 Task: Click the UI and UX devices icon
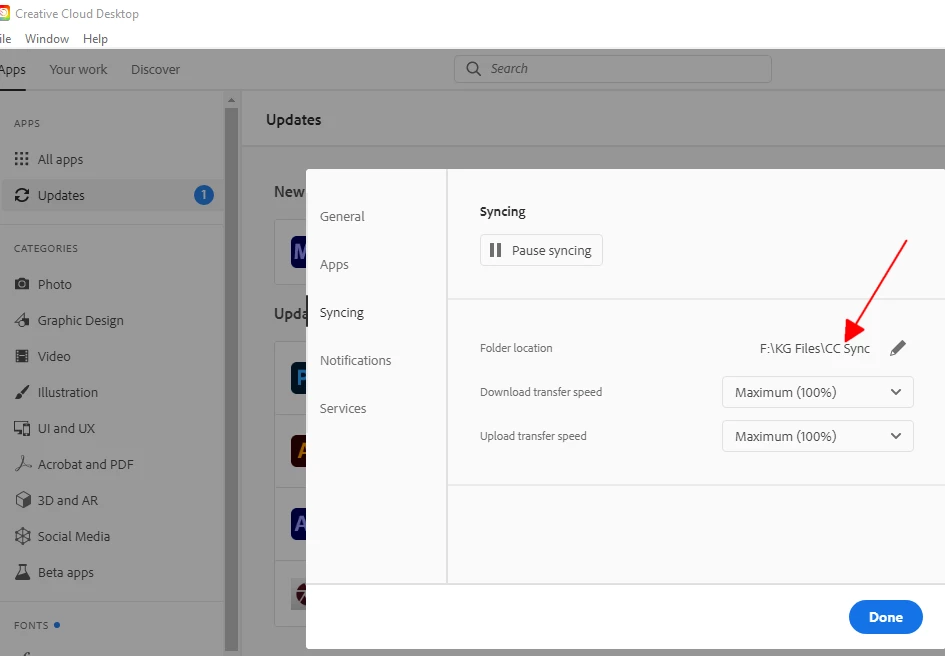(x=22, y=429)
